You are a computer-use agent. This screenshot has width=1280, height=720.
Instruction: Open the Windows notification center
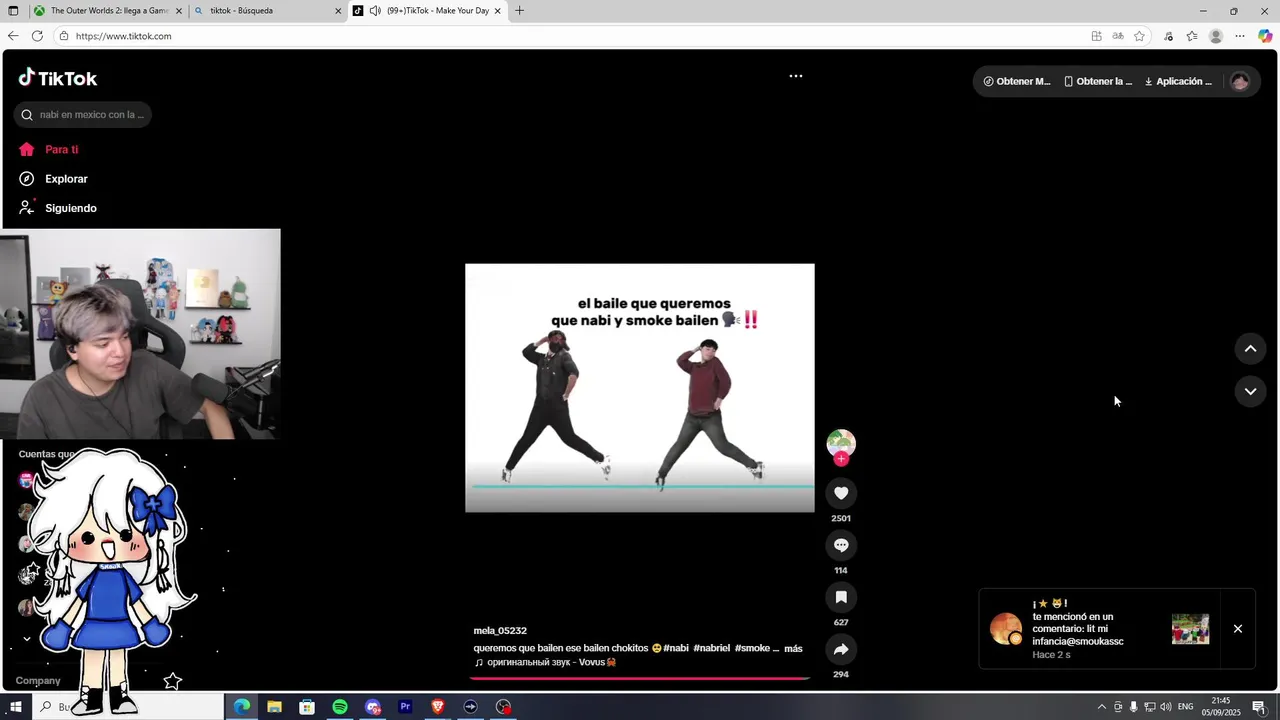tap(1259, 707)
